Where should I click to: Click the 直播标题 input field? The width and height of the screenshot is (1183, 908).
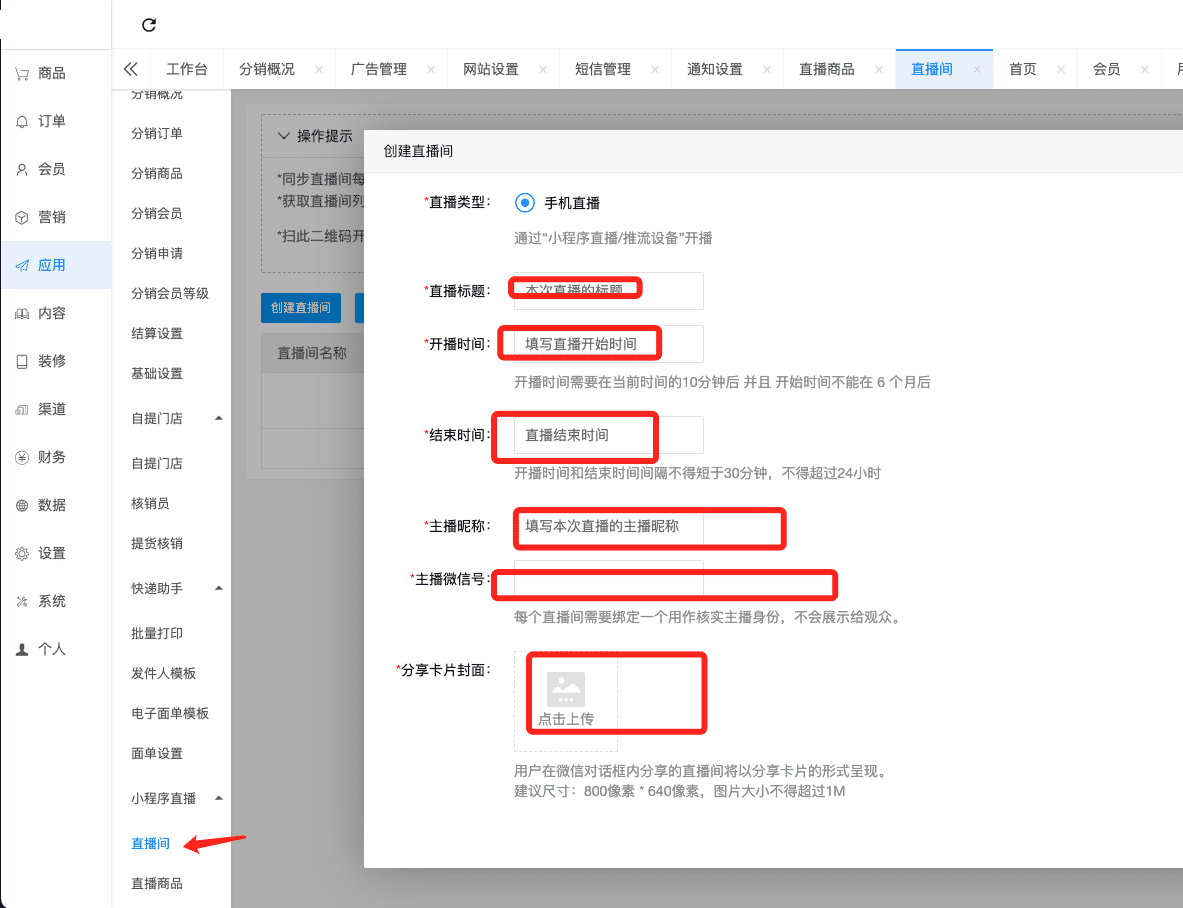click(608, 291)
